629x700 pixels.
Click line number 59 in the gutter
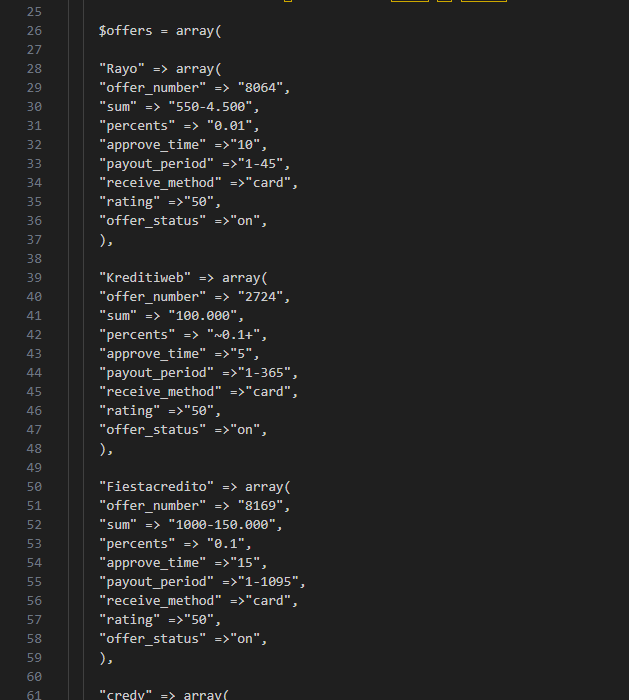coord(34,658)
